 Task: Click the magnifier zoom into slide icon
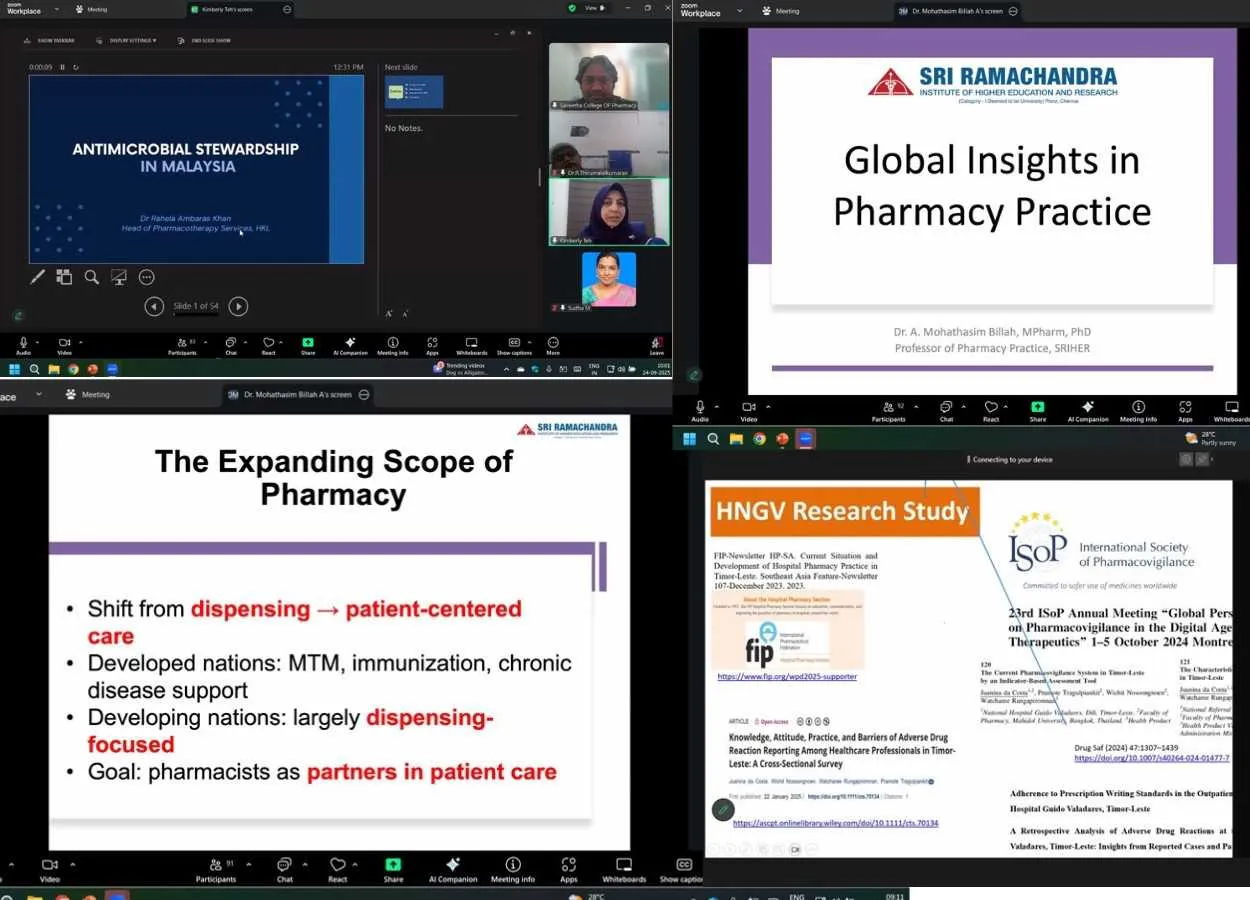[x=91, y=277]
